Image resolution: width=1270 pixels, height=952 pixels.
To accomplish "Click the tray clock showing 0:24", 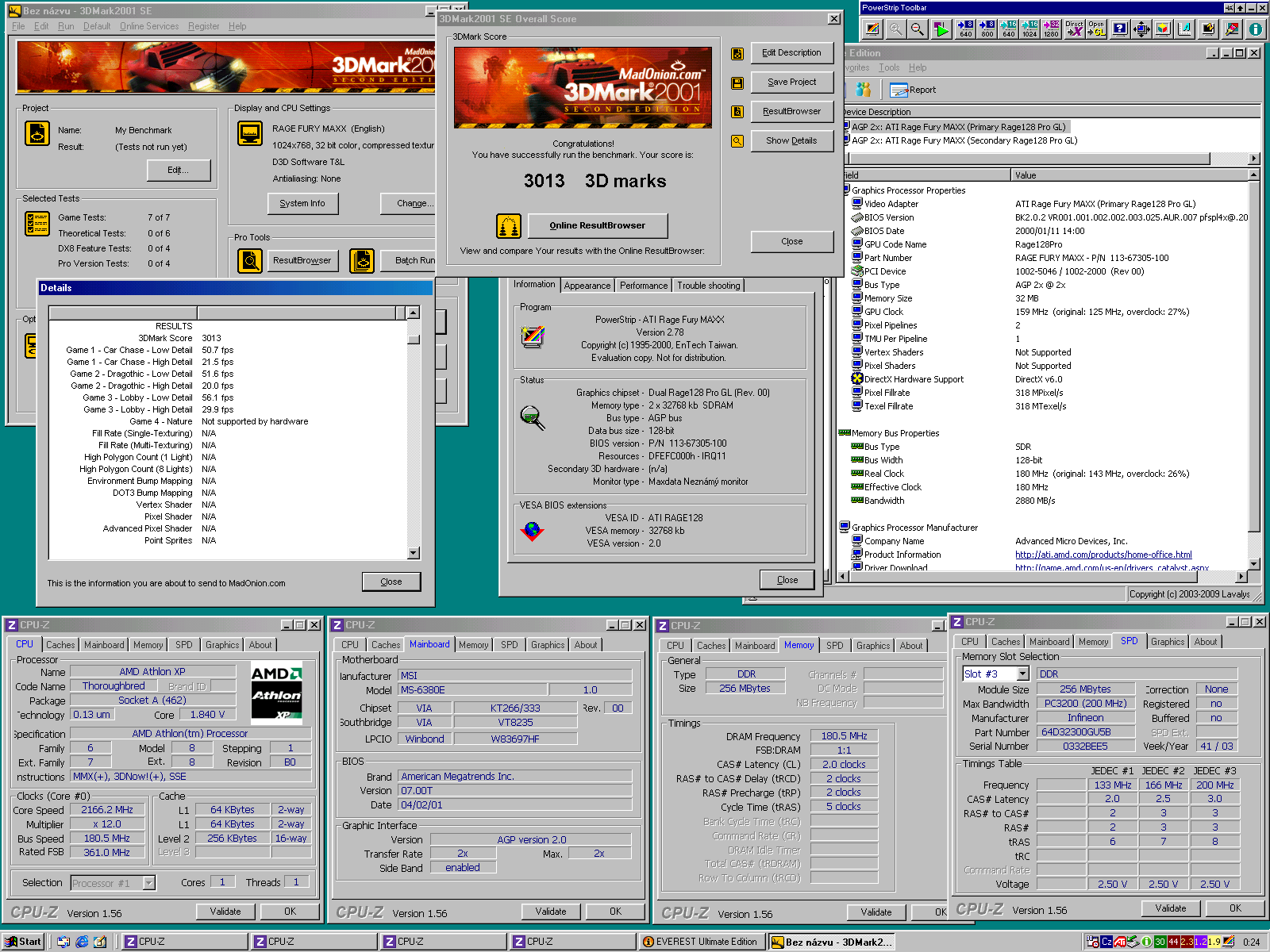I will tap(1252, 942).
